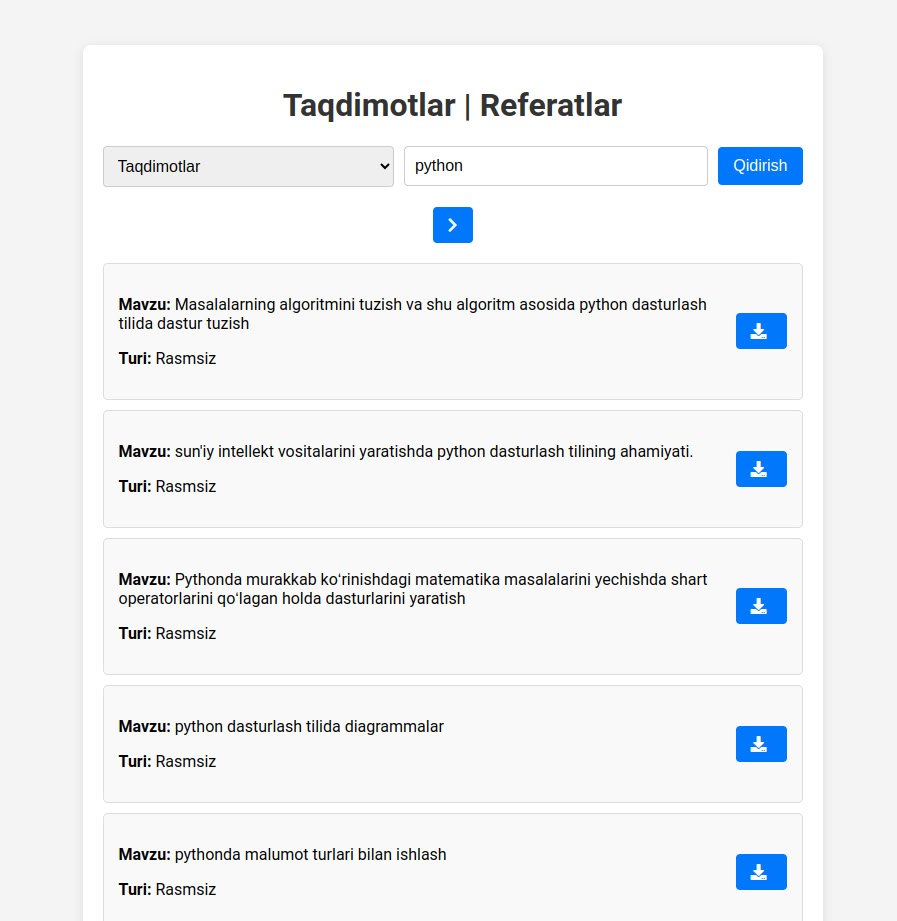This screenshot has height=921, width=897.
Task: Download the pythonda malumot turlari presentation
Action: [x=760, y=872]
